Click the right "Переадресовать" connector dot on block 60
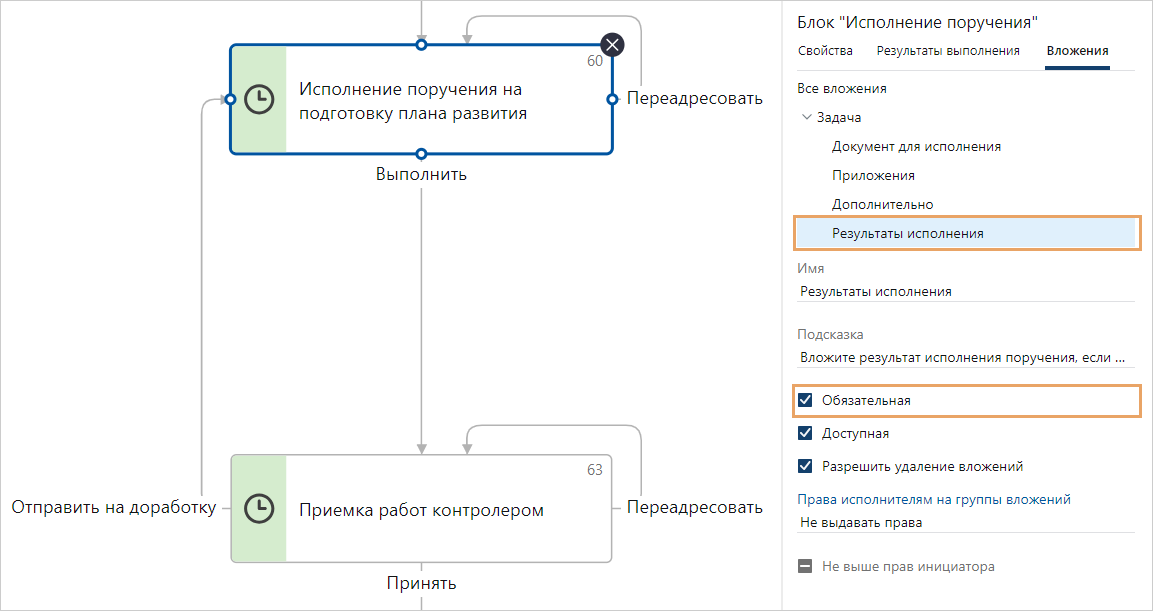1153x611 pixels. (612, 99)
